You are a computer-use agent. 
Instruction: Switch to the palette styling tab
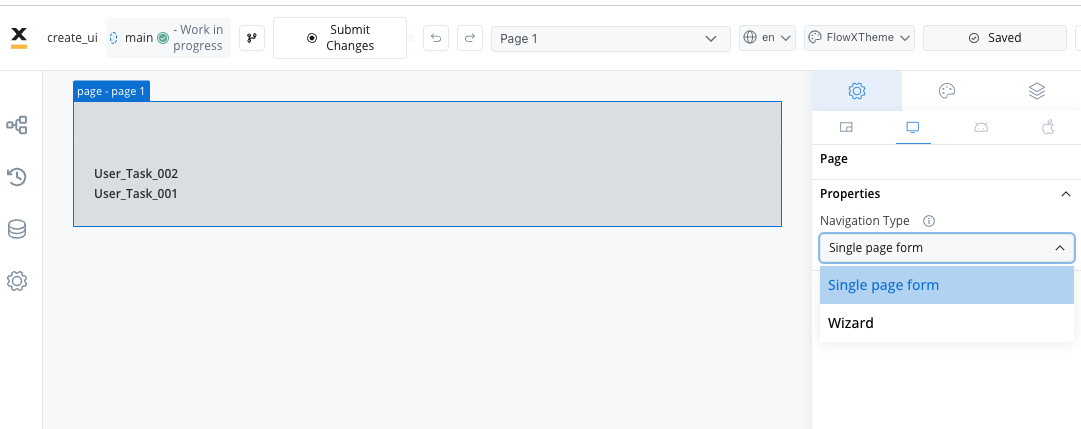pos(947,90)
